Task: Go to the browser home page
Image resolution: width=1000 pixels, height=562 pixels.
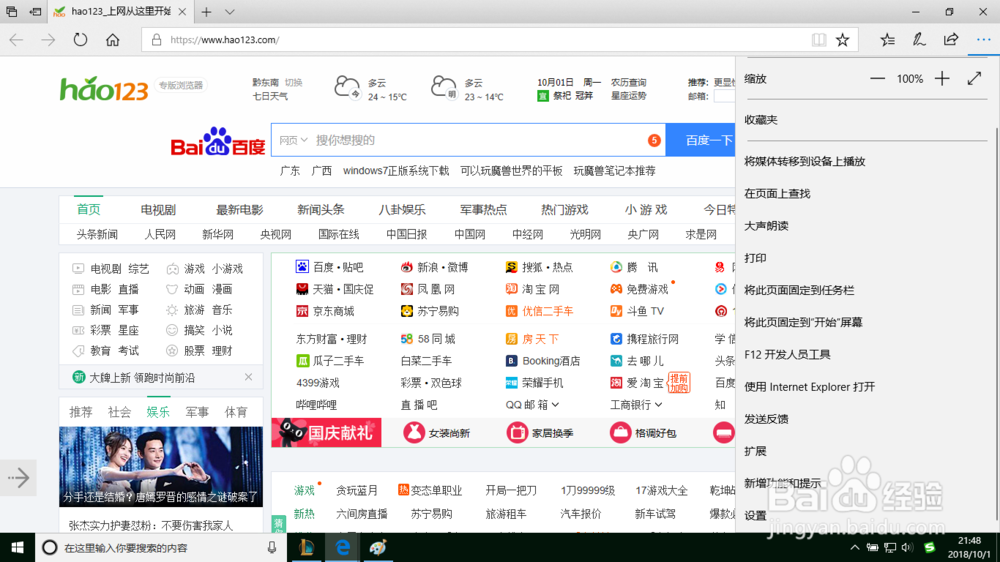Action: coord(113,40)
